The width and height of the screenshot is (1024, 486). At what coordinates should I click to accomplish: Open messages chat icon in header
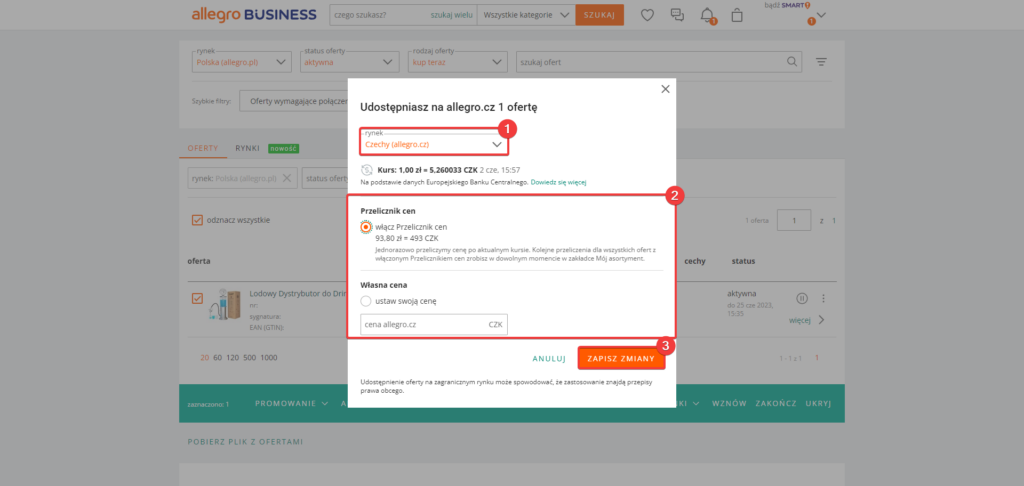tap(677, 15)
